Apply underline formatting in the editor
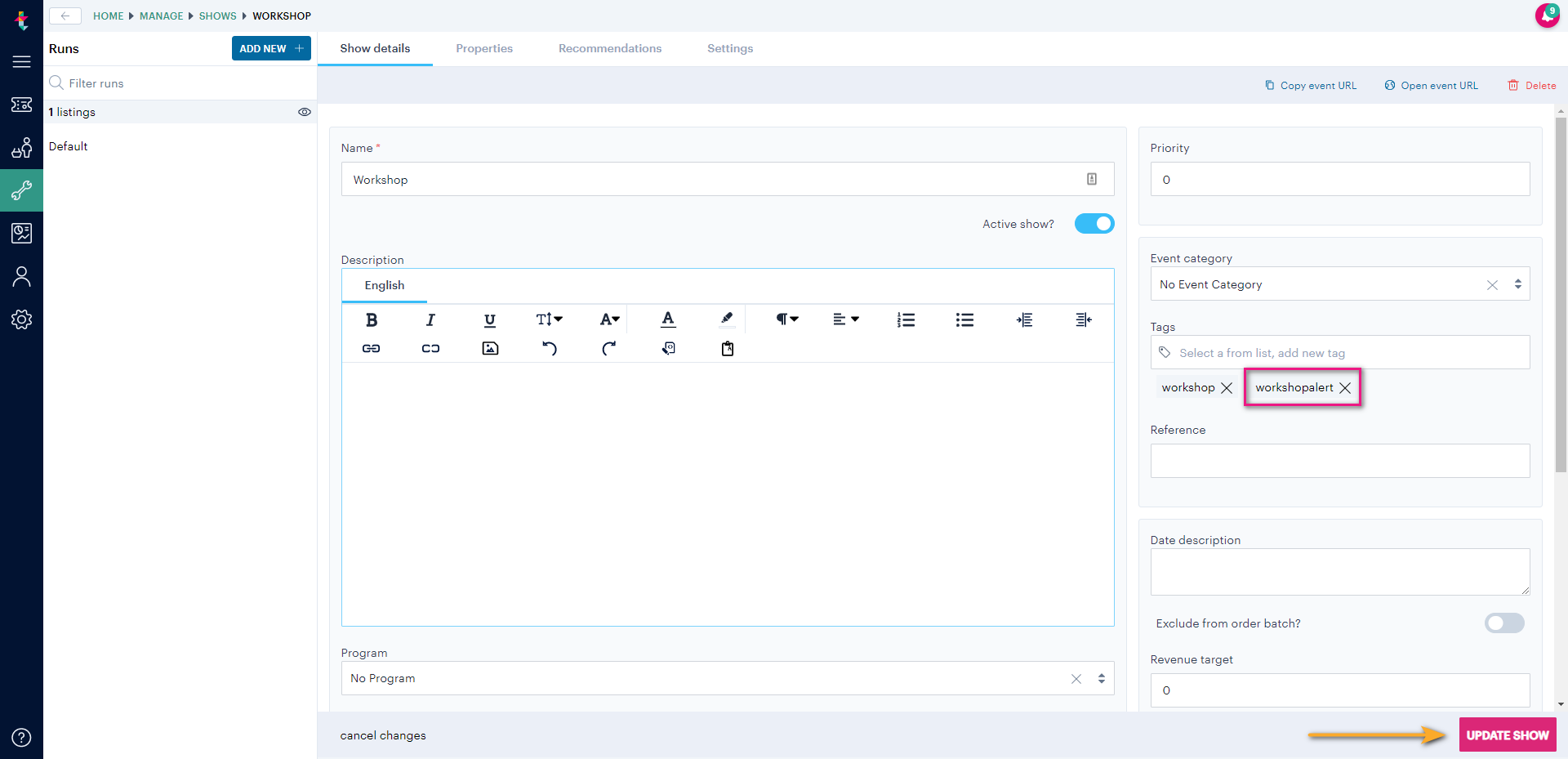Viewport: 1568px width, 759px height. 490,319
